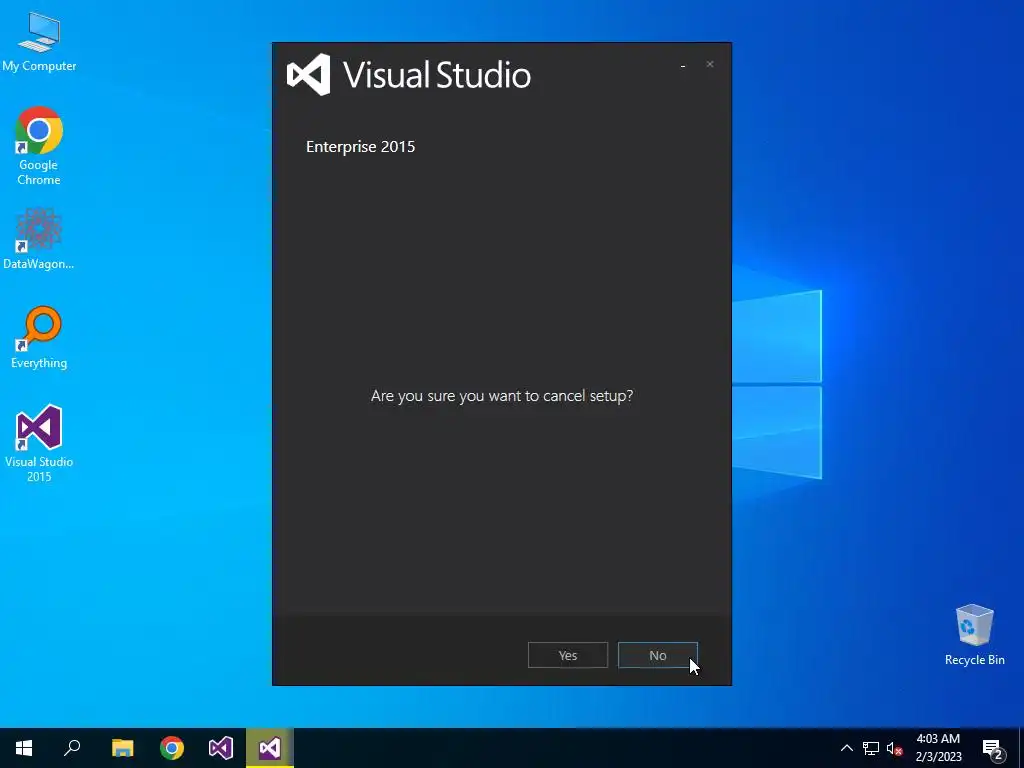Open My Computer desktop icon

(x=39, y=41)
